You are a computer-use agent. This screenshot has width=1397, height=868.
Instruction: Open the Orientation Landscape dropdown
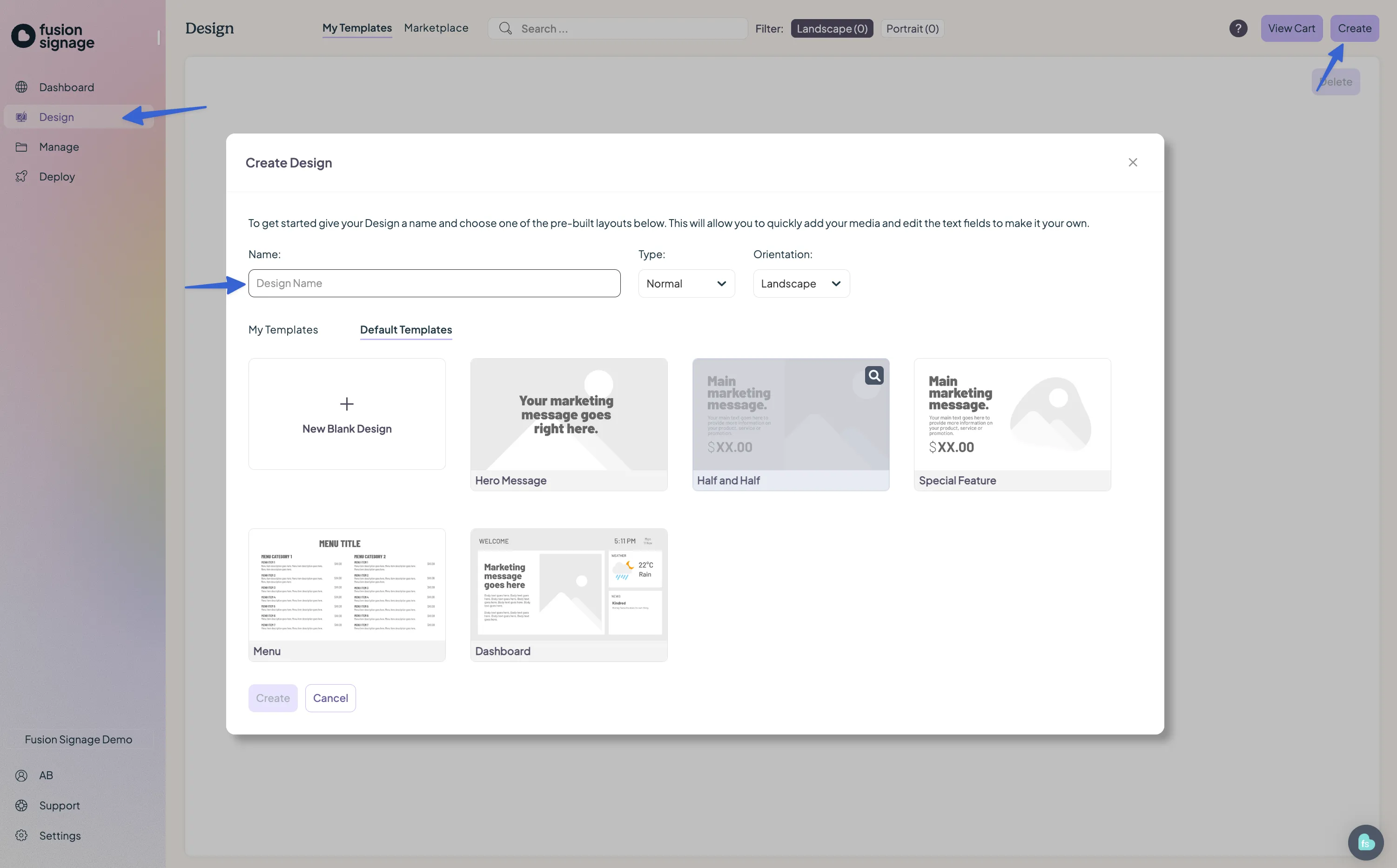(801, 284)
